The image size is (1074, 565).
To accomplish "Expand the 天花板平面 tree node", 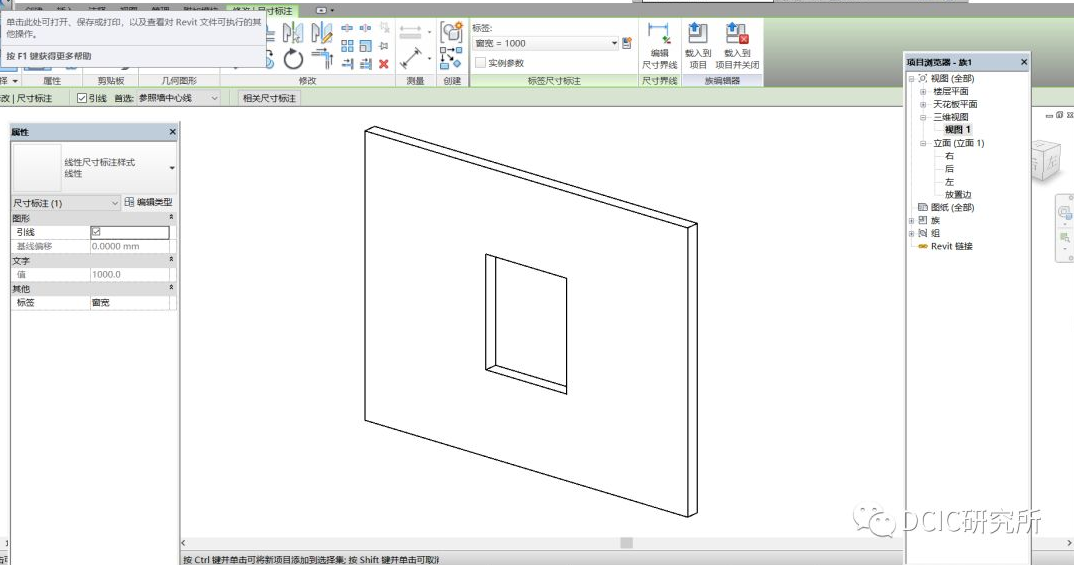I will [x=923, y=104].
